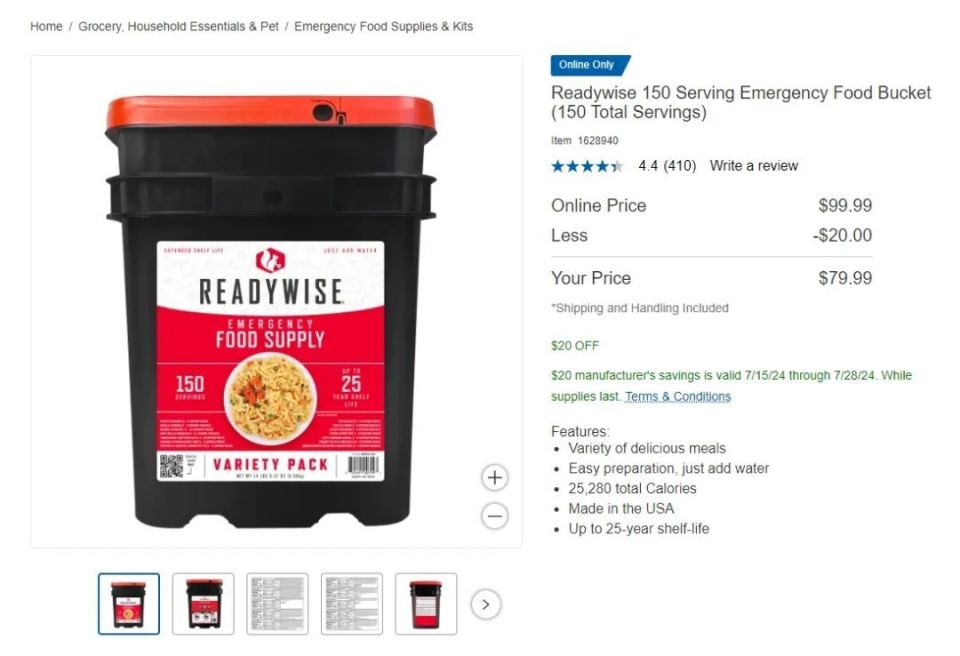Click the 4.4 rating number

[x=648, y=166]
